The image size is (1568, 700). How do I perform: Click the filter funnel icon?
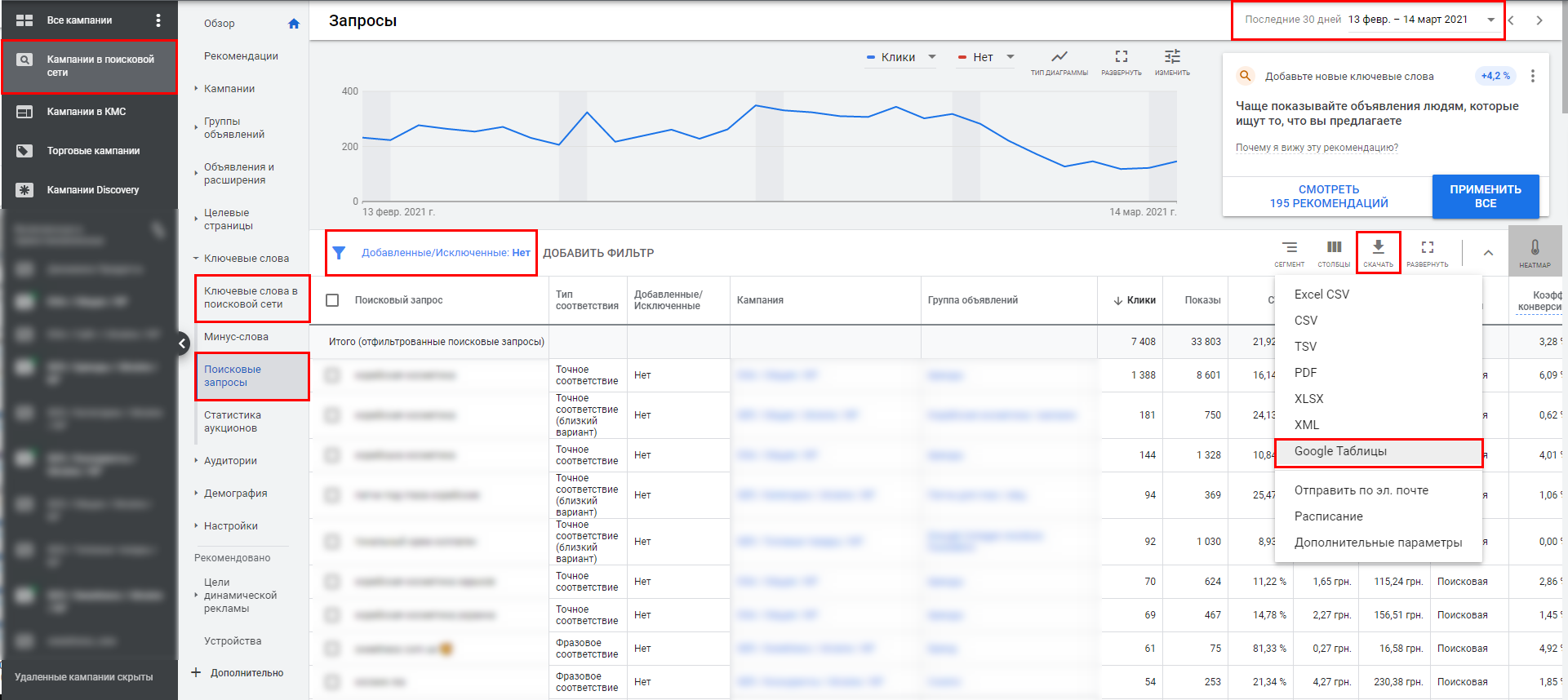[x=339, y=253]
